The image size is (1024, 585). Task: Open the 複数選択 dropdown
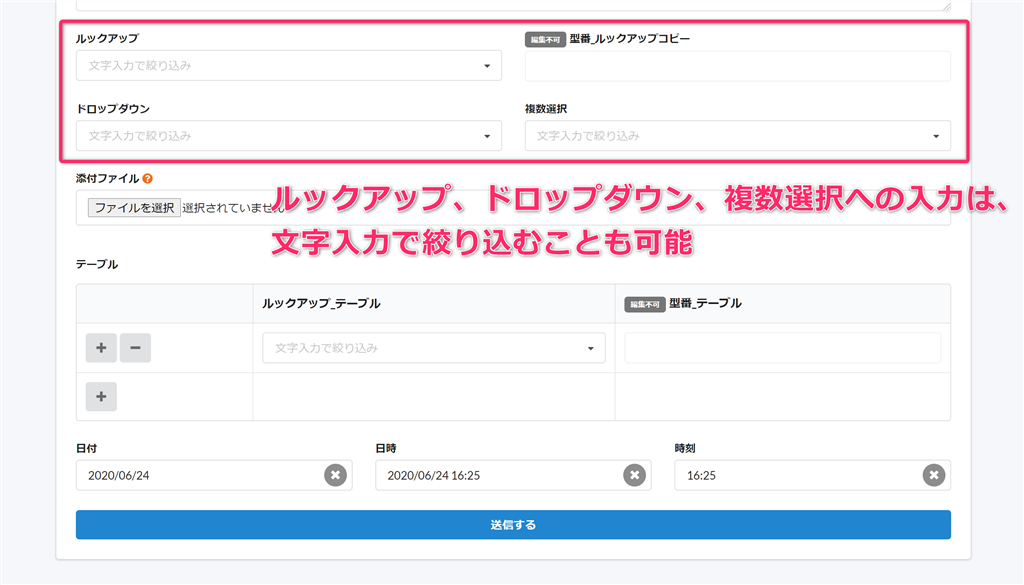tap(737, 136)
